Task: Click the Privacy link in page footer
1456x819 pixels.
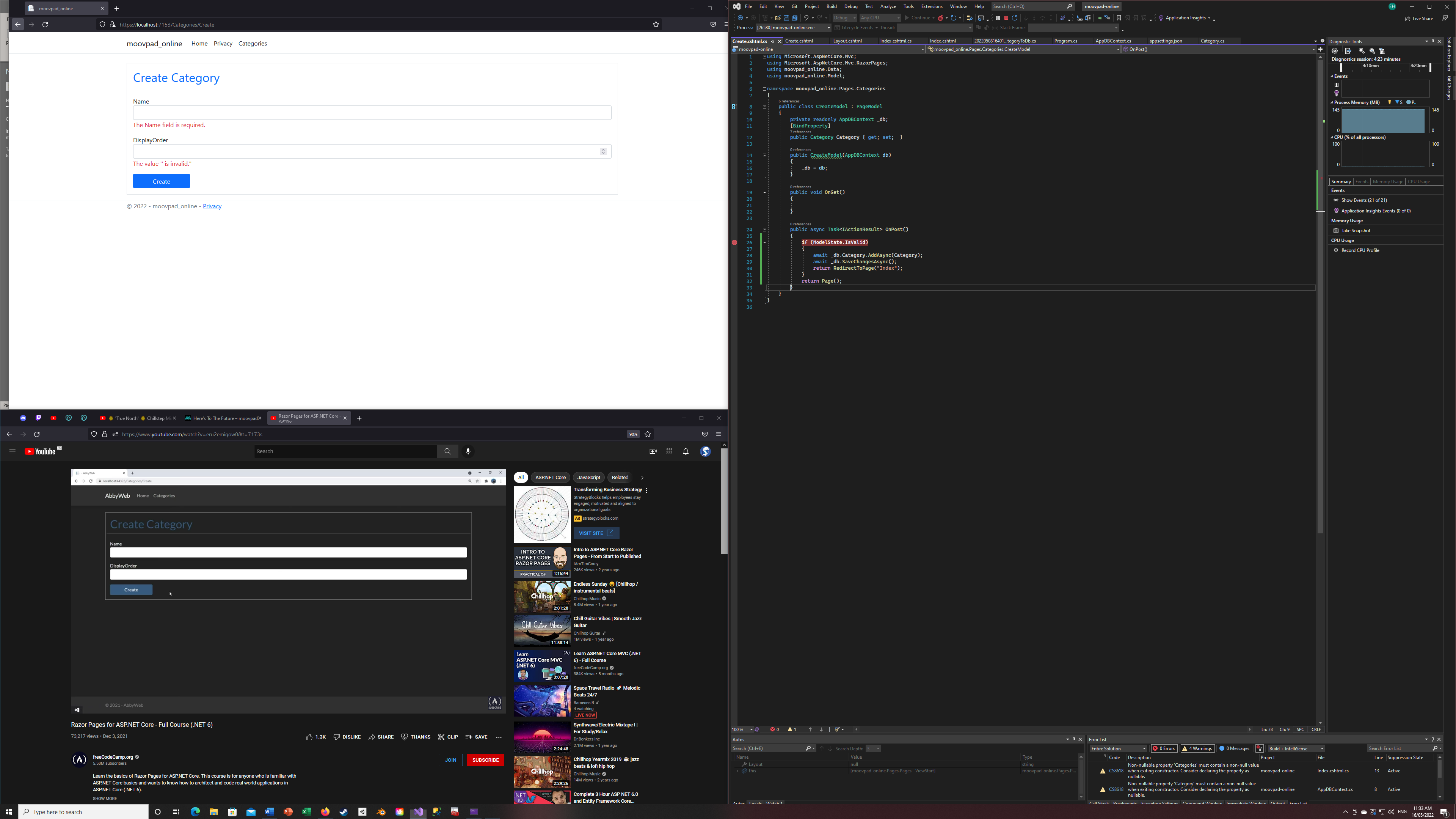Action: pos(212,206)
